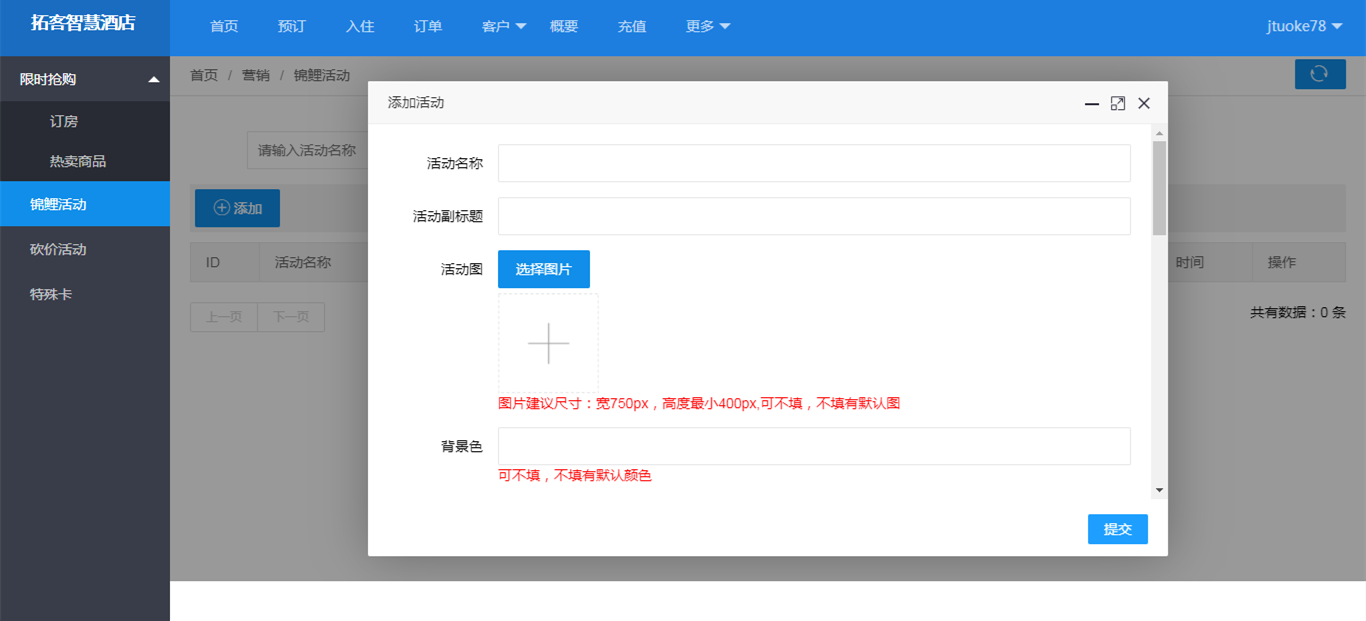Expand the 客户 dropdown menu

504,27
